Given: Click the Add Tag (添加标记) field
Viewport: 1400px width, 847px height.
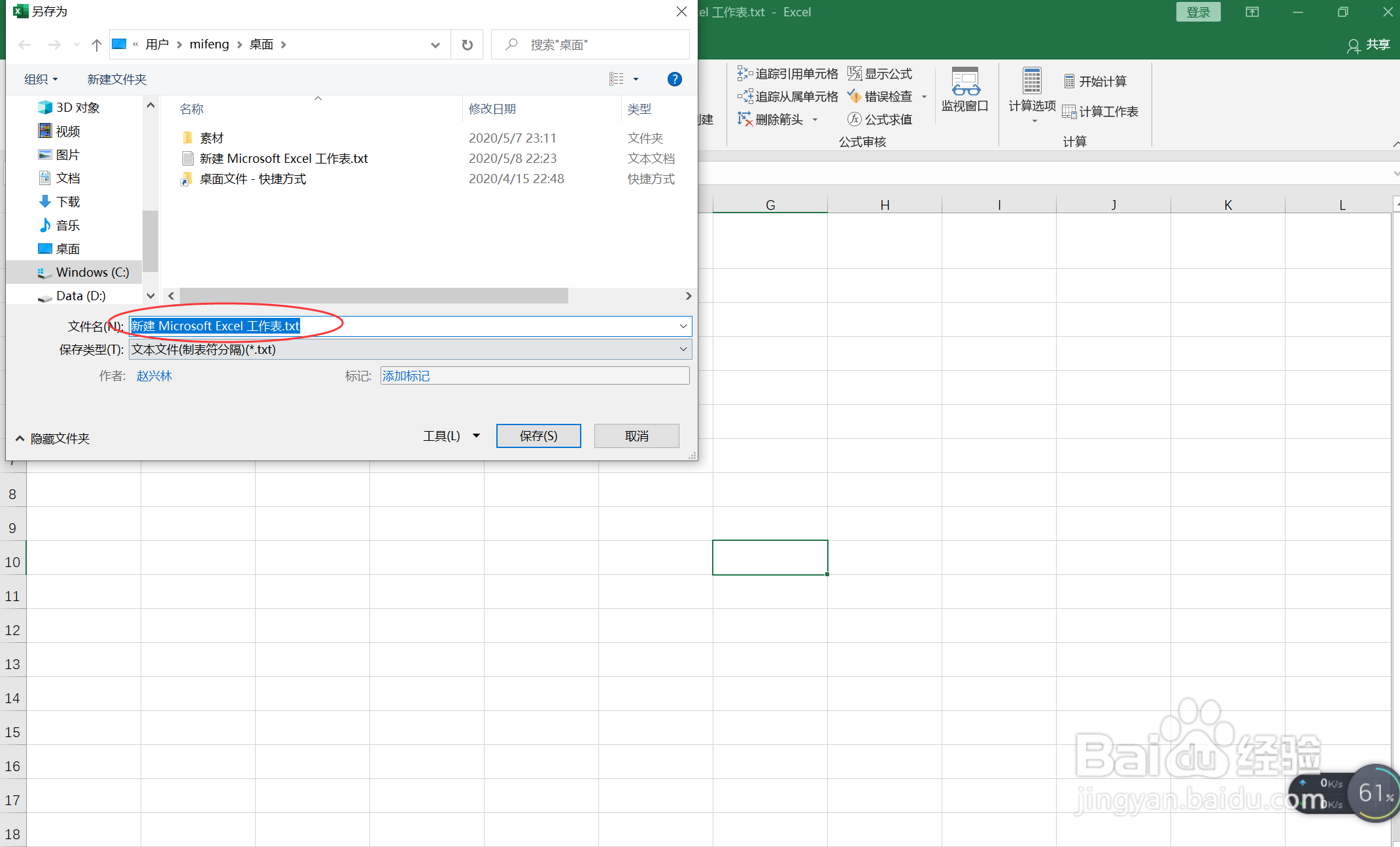Looking at the screenshot, I should [534, 375].
